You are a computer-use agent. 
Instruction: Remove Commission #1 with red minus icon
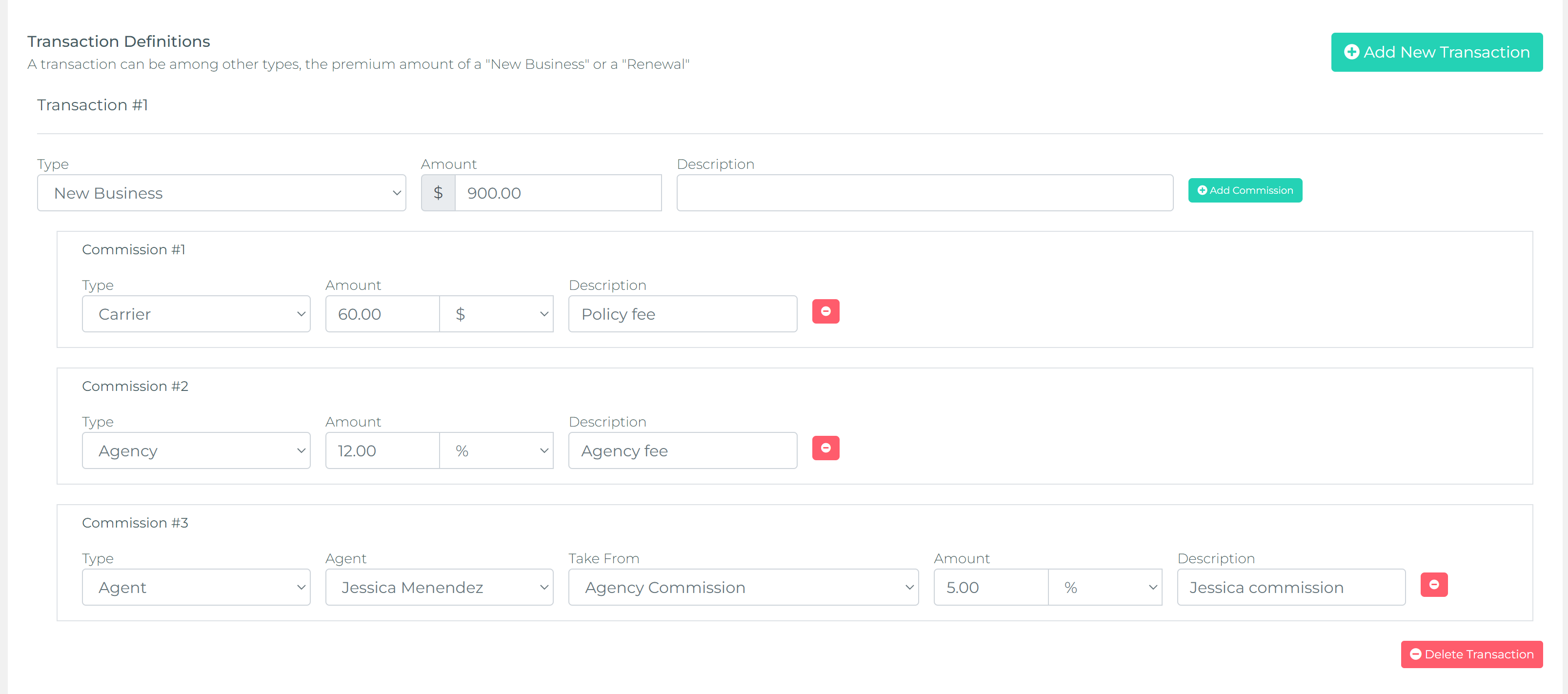825,312
